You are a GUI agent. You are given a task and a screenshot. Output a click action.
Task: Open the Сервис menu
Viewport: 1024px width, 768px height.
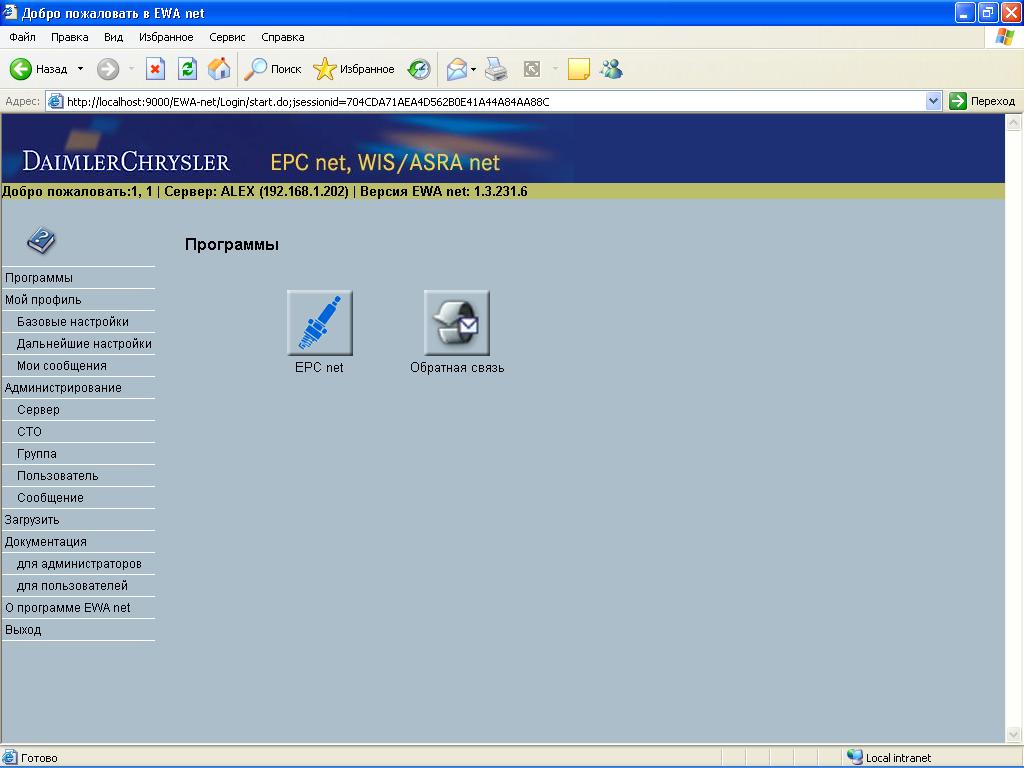pyautogui.click(x=227, y=37)
